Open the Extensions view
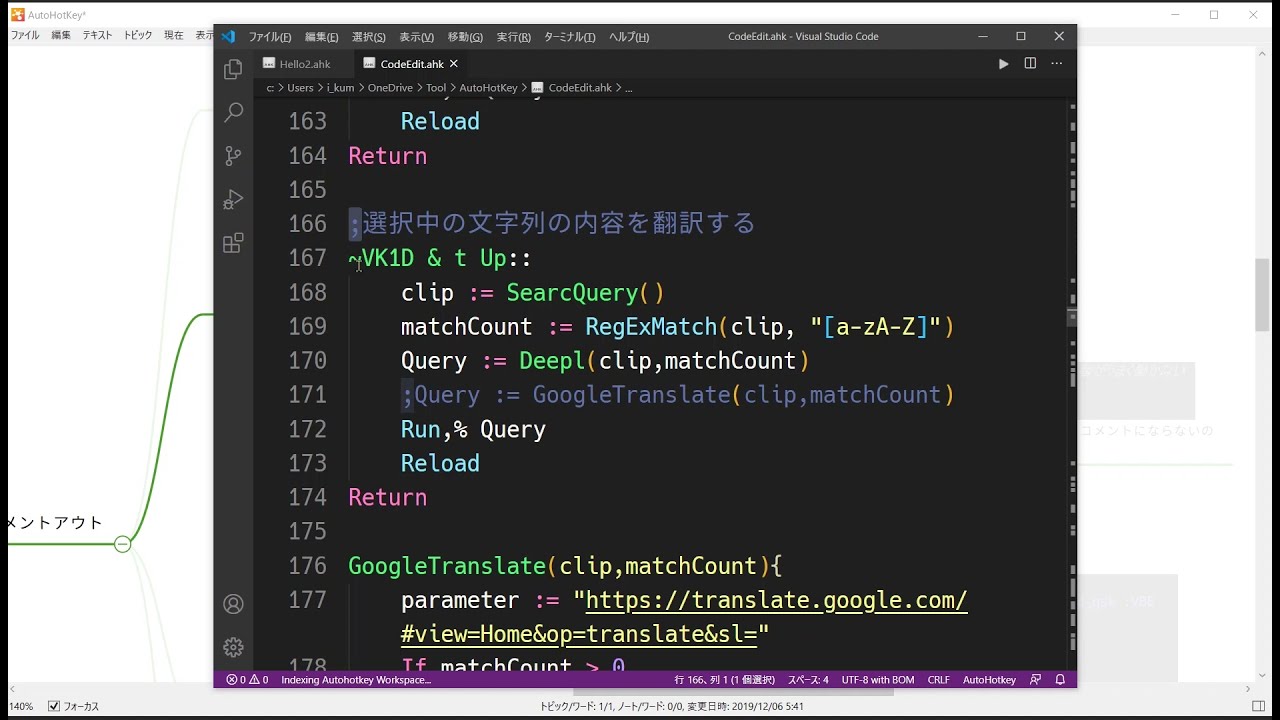 [x=233, y=243]
